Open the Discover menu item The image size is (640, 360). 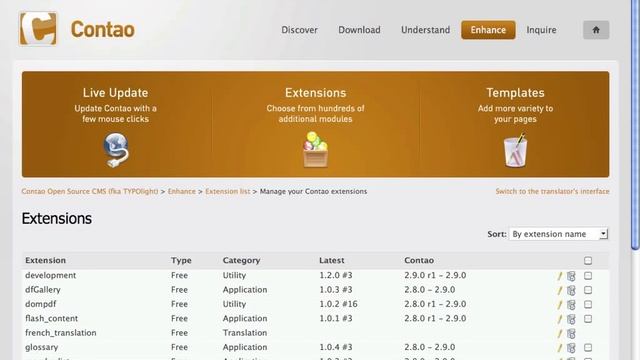coord(299,30)
